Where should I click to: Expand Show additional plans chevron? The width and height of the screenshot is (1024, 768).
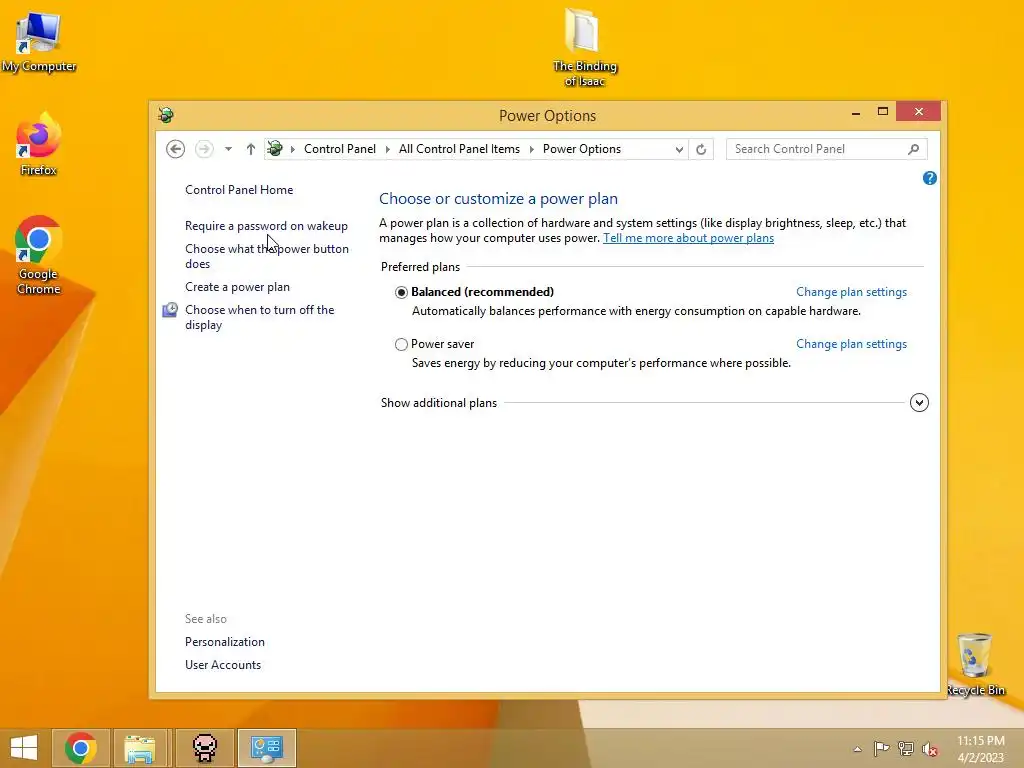pyautogui.click(x=919, y=402)
